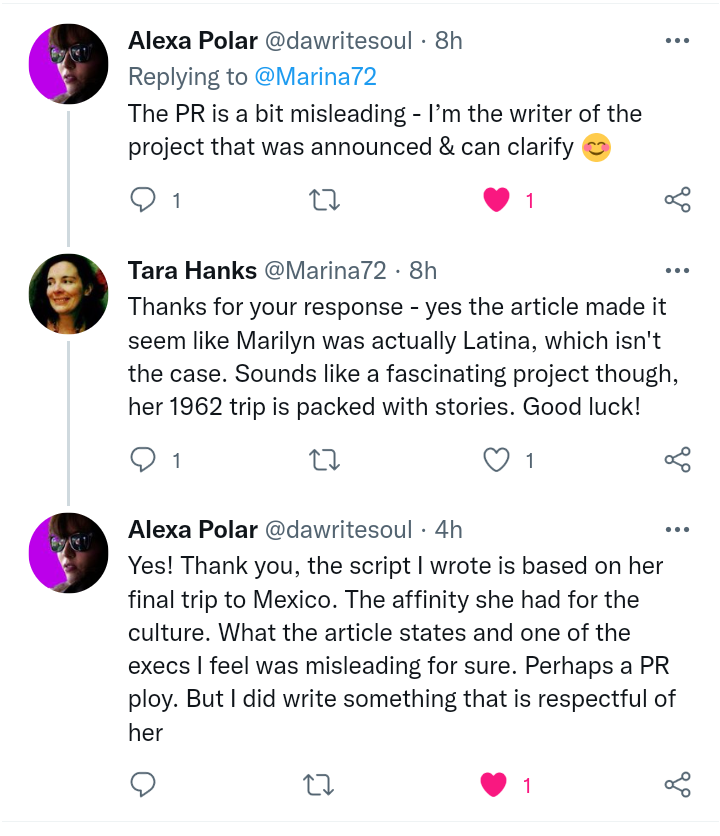Reply to Alexa Polar's first tweet

[x=145, y=200]
